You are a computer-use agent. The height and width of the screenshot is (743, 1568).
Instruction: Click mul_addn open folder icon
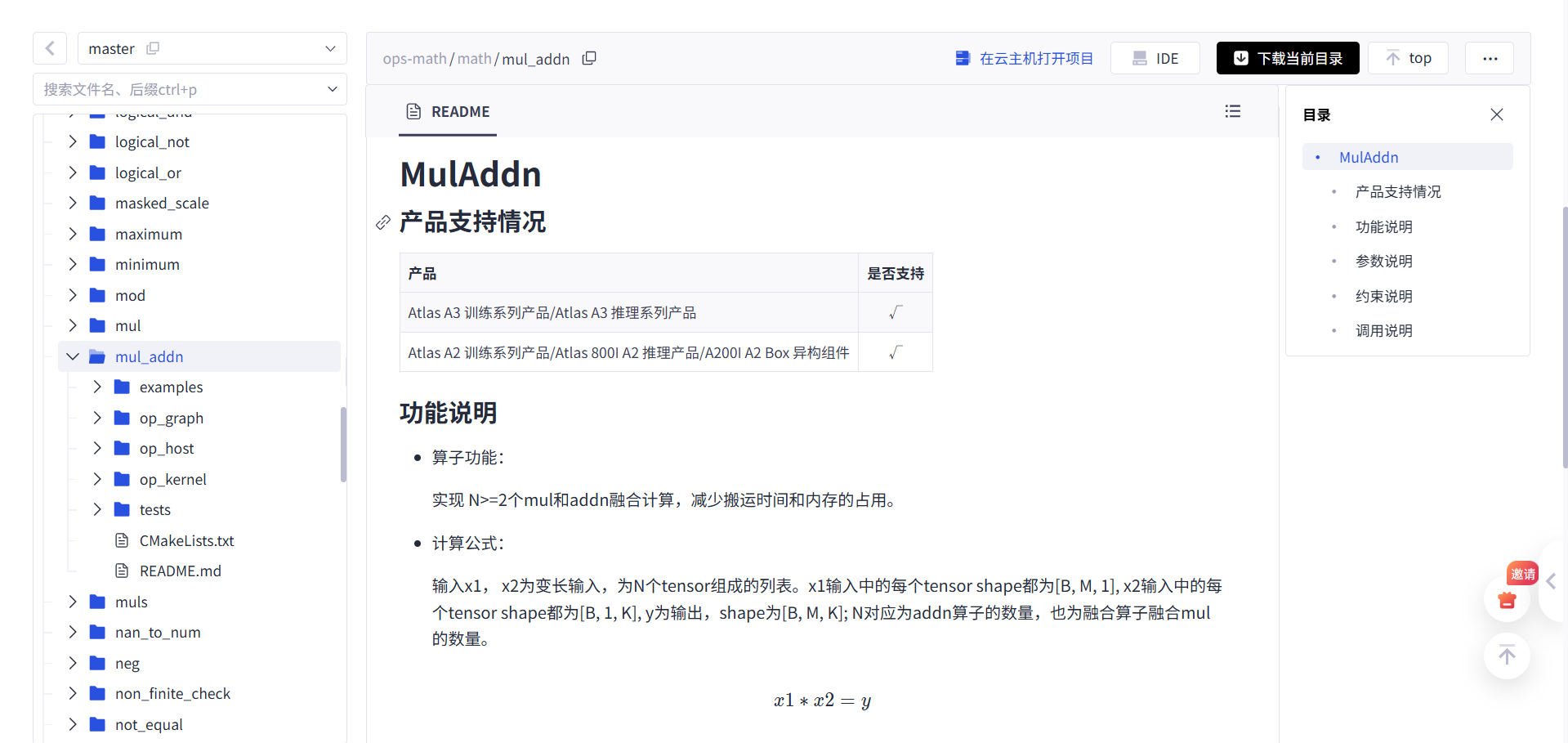[x=97, y=356]
